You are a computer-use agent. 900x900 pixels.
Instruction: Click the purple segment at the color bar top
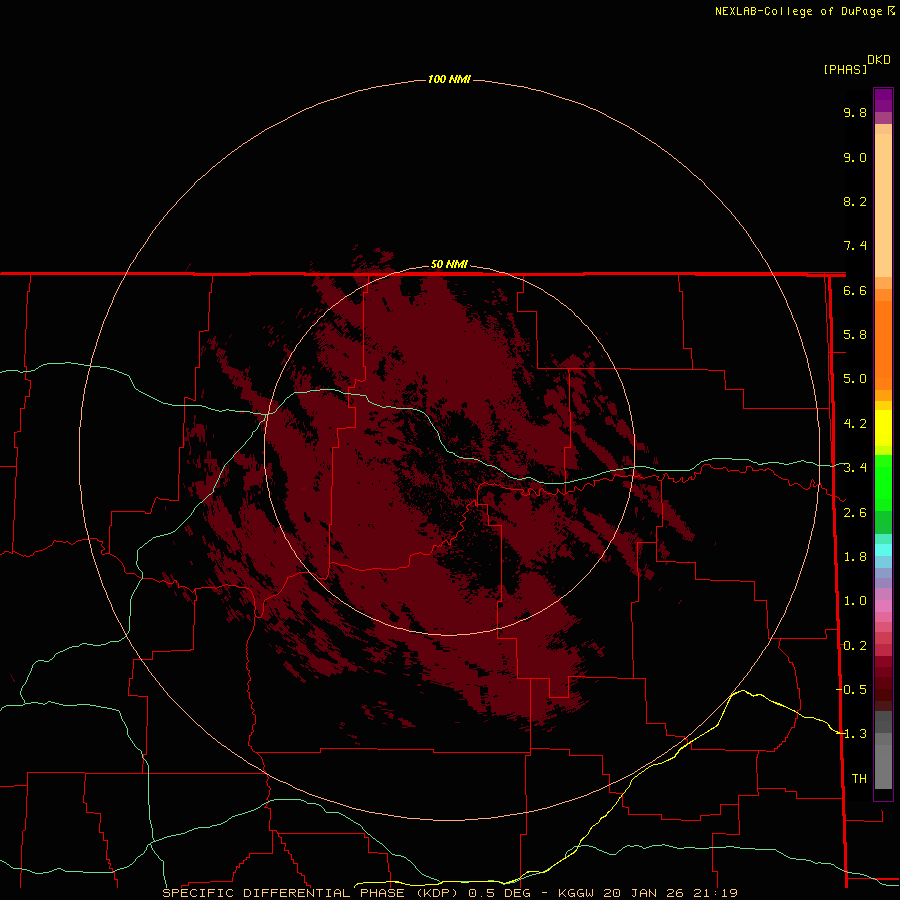883,100
